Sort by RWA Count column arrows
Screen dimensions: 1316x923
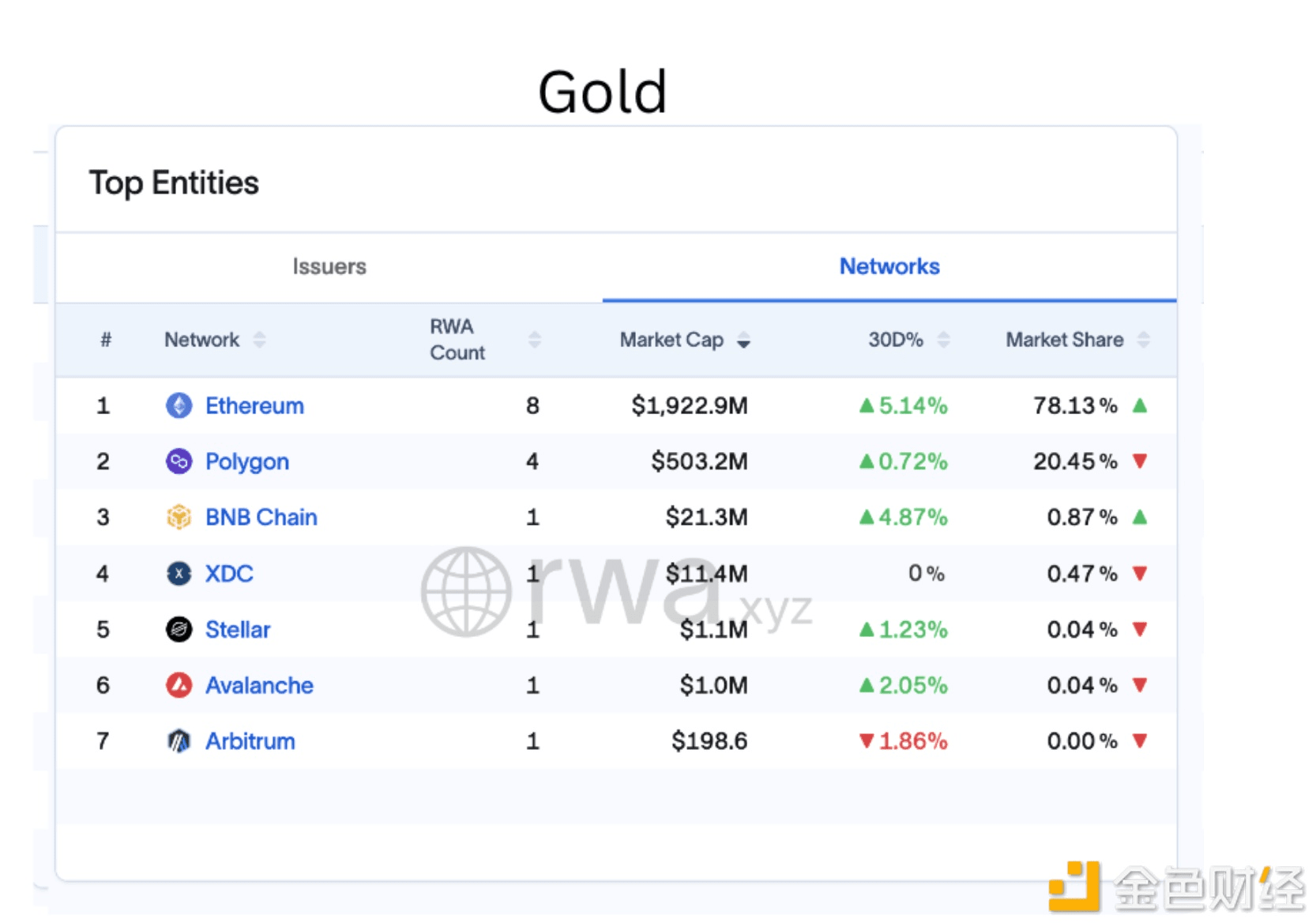535,340
